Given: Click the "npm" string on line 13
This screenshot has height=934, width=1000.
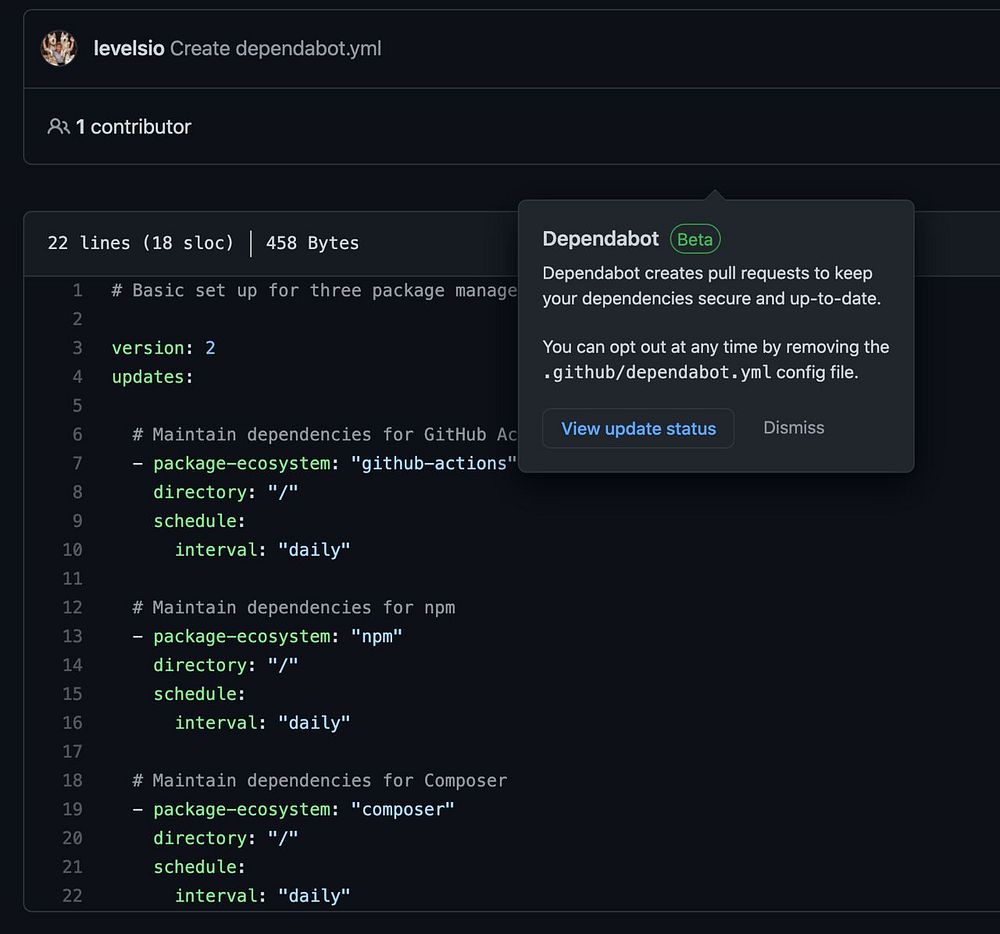Looking at the screenshot, I should click(376, 636).
